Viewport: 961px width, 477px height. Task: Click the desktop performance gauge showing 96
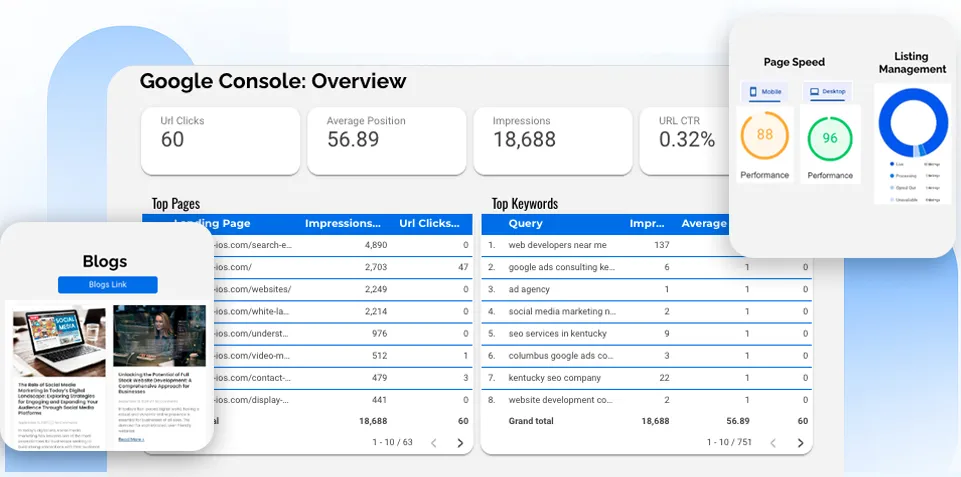click(830, 139)
